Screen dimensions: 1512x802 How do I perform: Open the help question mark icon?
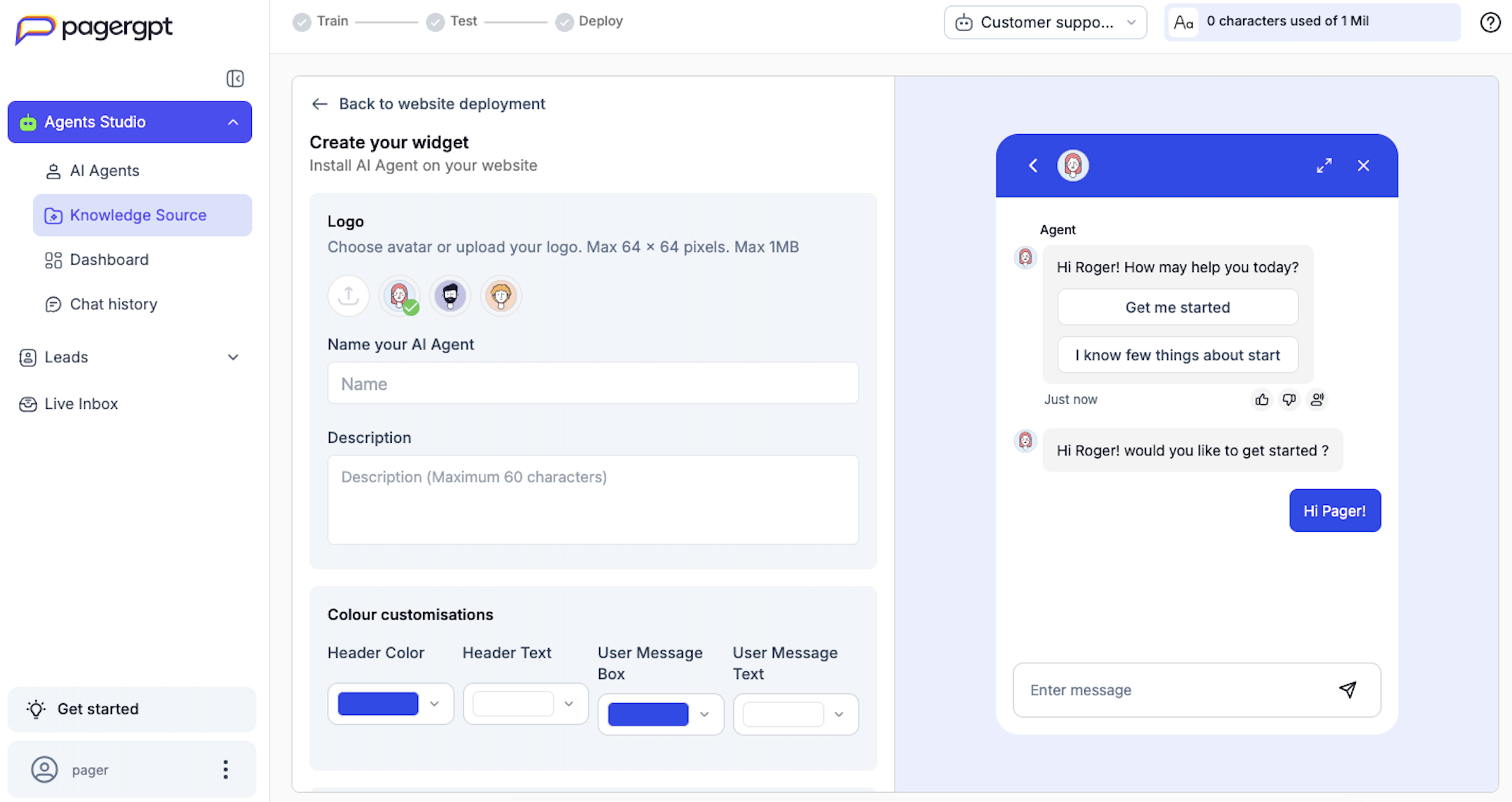tap(1490, 22)
